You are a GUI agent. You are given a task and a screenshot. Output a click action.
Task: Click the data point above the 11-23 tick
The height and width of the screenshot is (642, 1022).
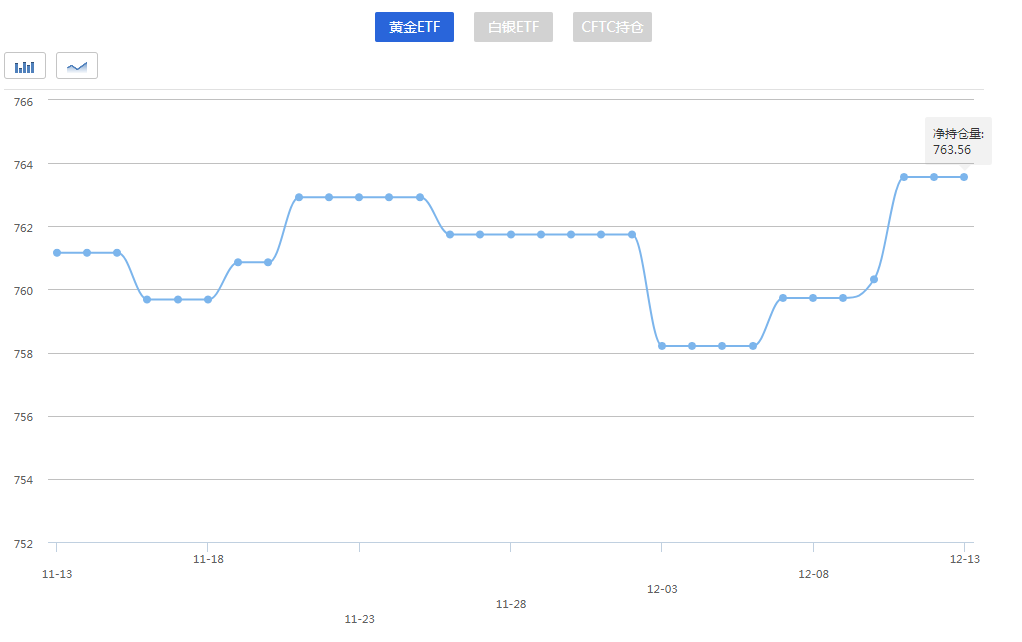[359, 197]
